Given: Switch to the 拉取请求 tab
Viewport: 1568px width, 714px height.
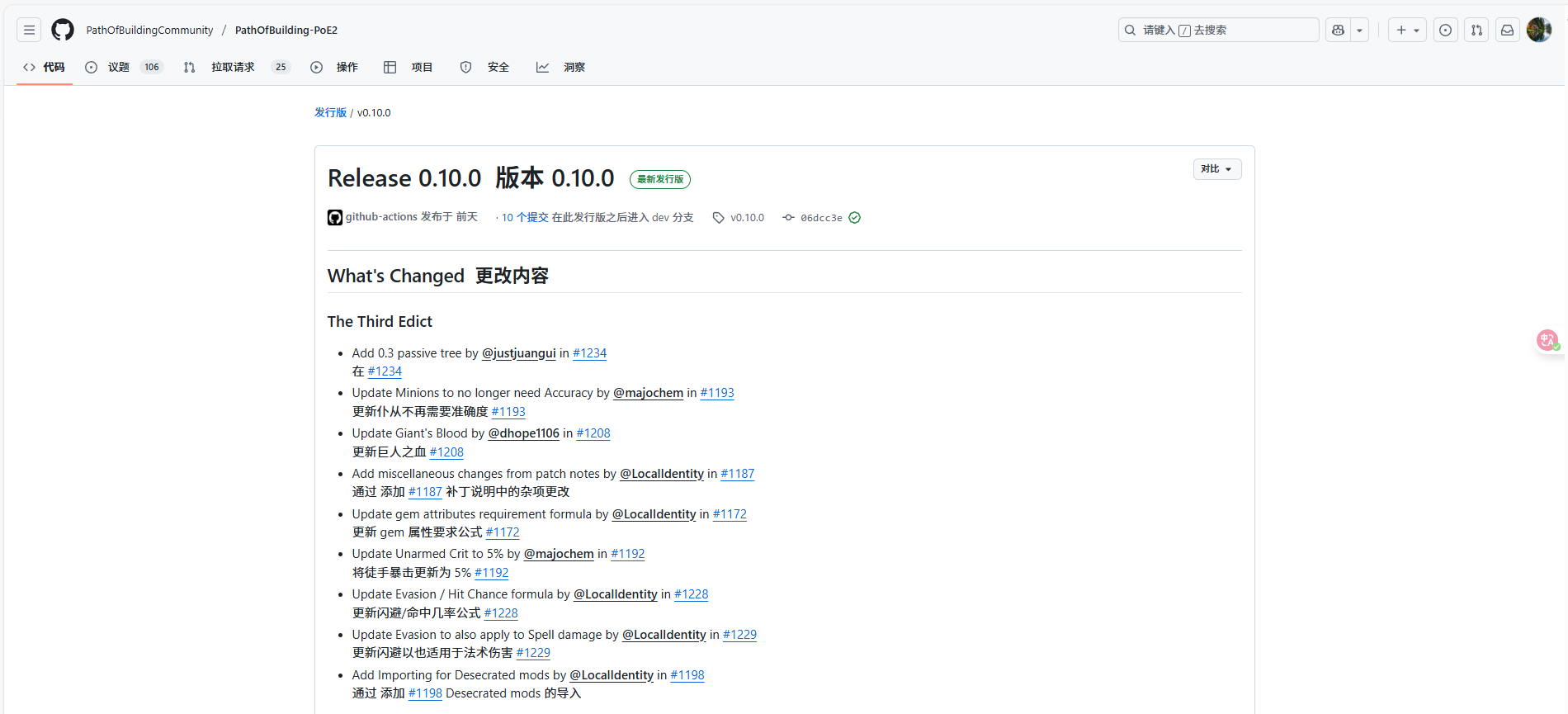Looking at the screenshot, I should (x=237, y=68).
